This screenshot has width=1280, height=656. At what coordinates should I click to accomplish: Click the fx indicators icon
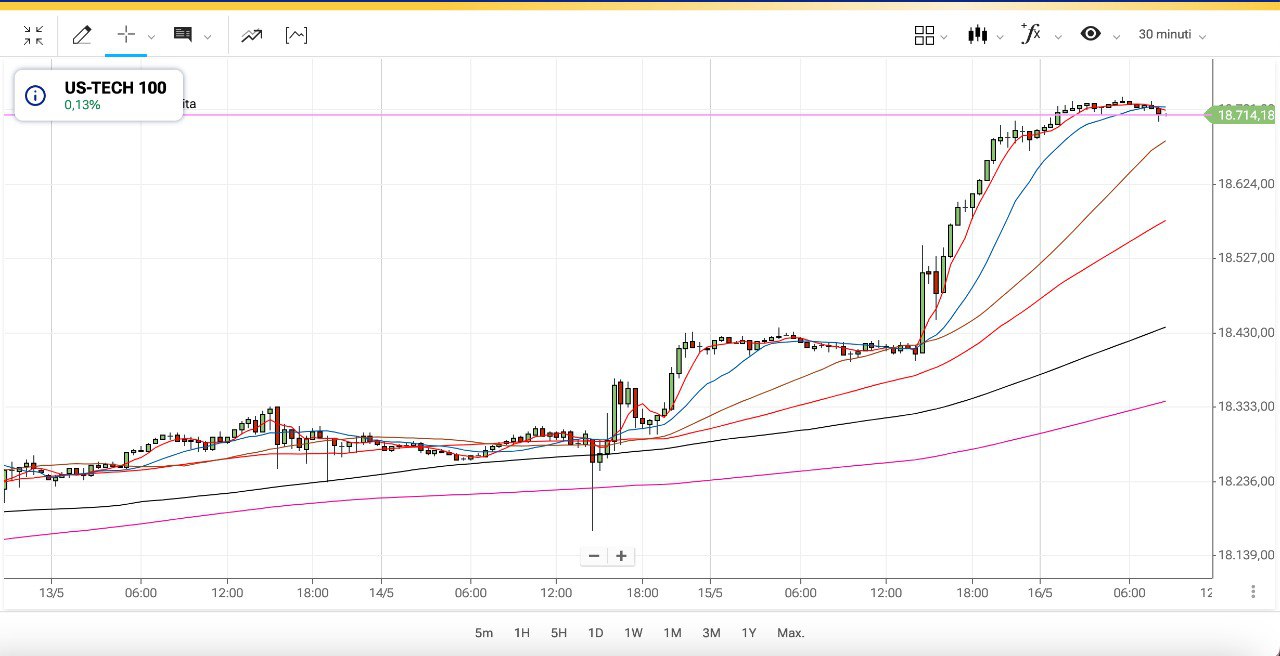(x=1031, y=34)
